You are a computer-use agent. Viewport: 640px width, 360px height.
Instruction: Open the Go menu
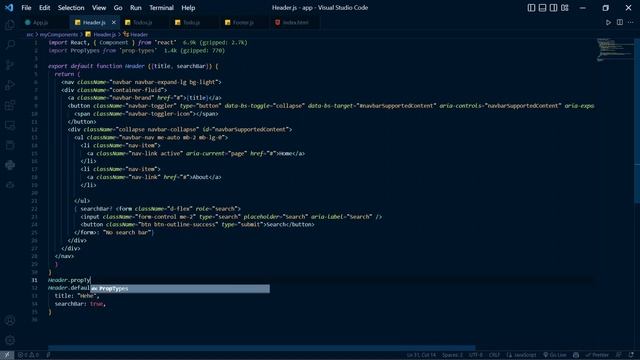pyautogui.click(x=118, y=8)
